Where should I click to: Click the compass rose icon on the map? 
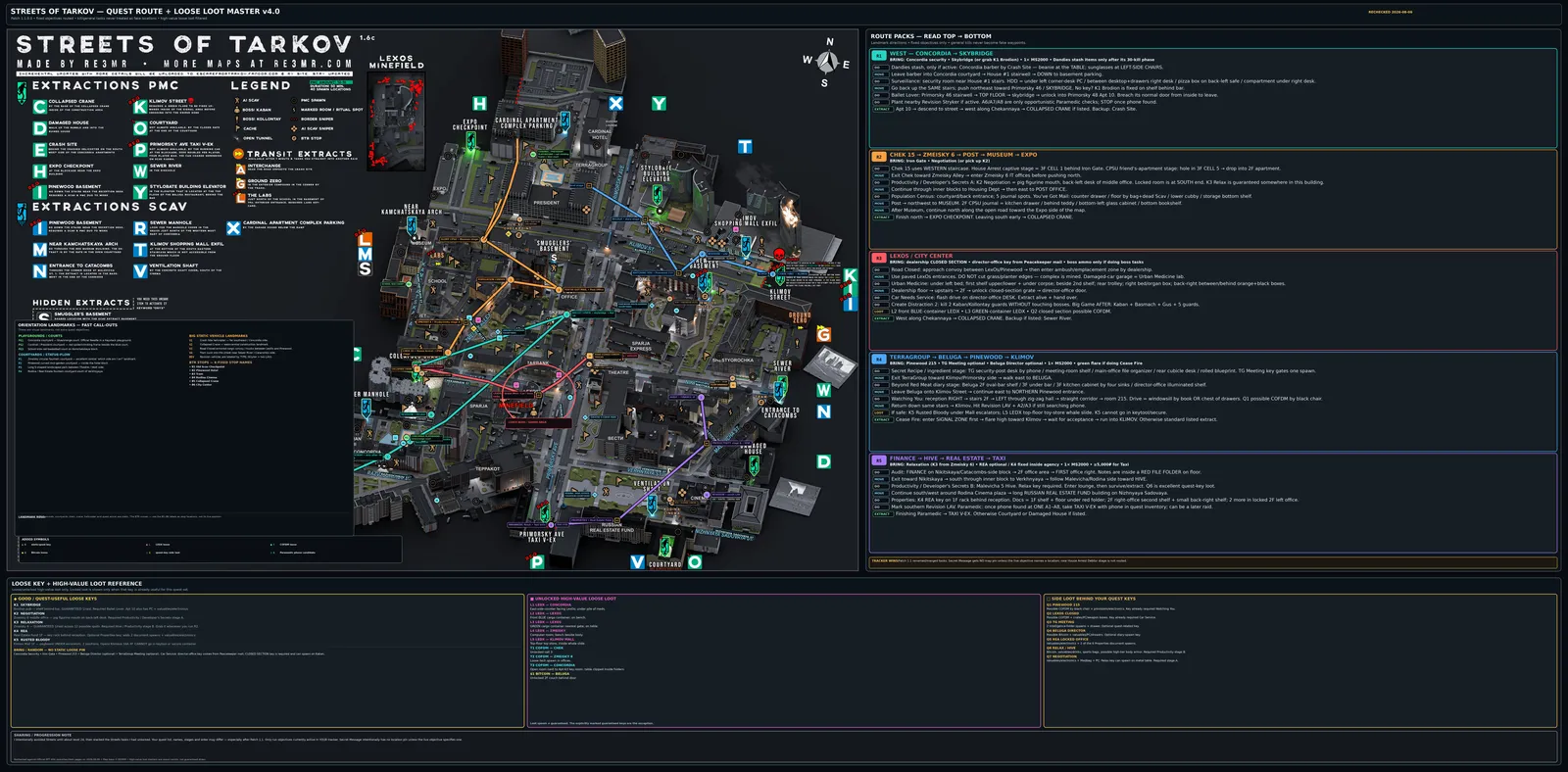pos(827,63)
